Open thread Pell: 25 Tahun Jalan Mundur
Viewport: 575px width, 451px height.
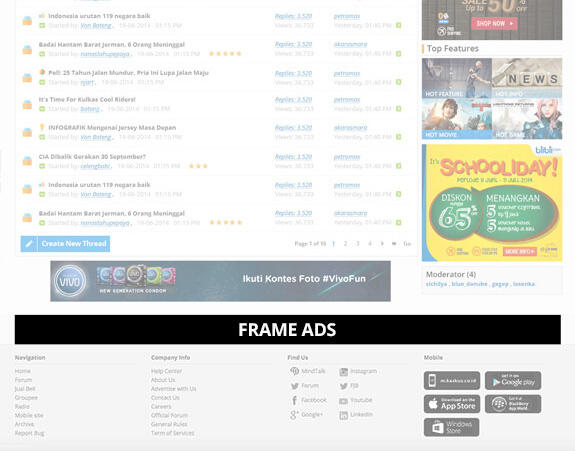(x=128, y=73)
